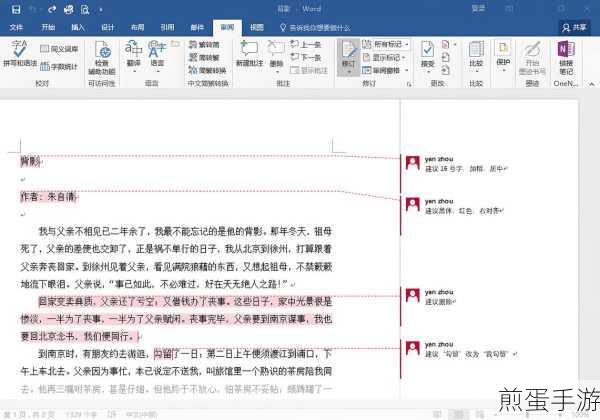This screenshot has height=420, width=600.
Task: Click the 登录 (Sign in) link
Action: (x=478, y=8)
